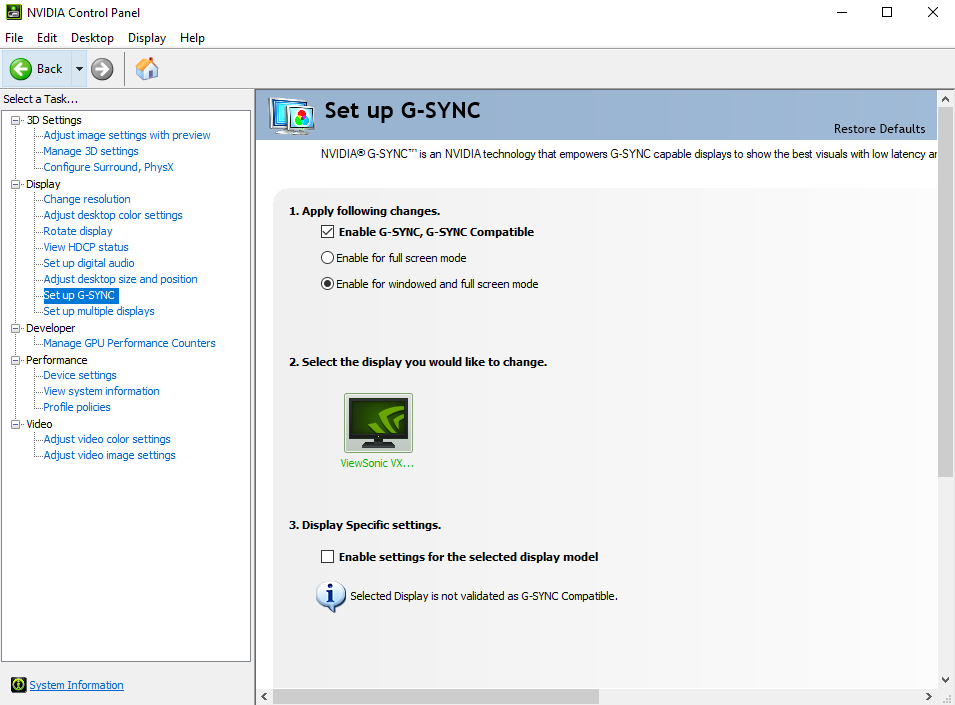
Task: Open Adjust video color settings
Action: pos(107,439)
